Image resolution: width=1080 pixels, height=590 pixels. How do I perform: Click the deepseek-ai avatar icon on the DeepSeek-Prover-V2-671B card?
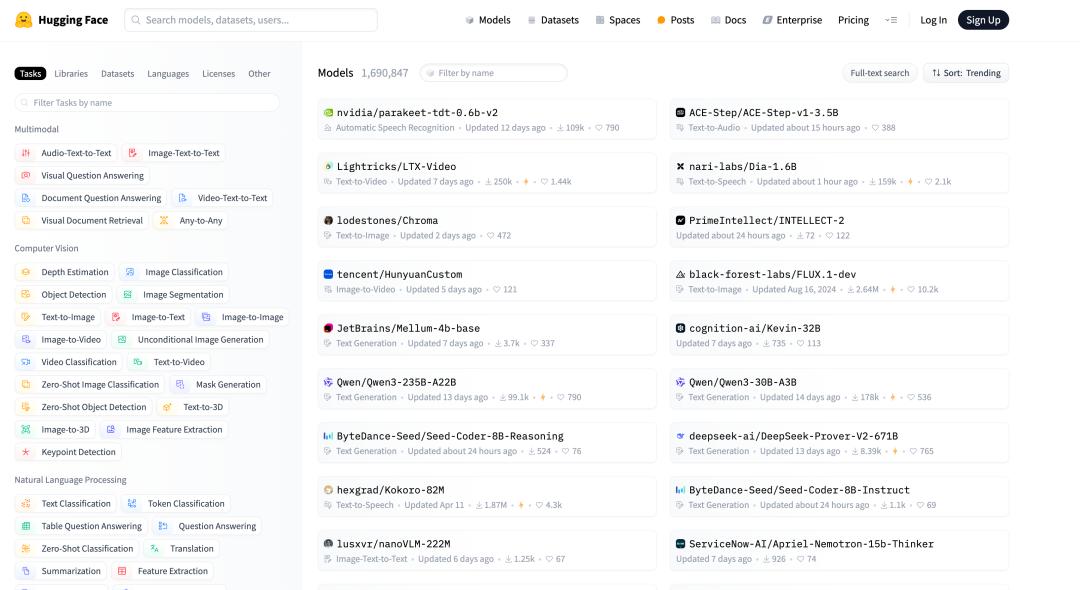tap(681, 436)
